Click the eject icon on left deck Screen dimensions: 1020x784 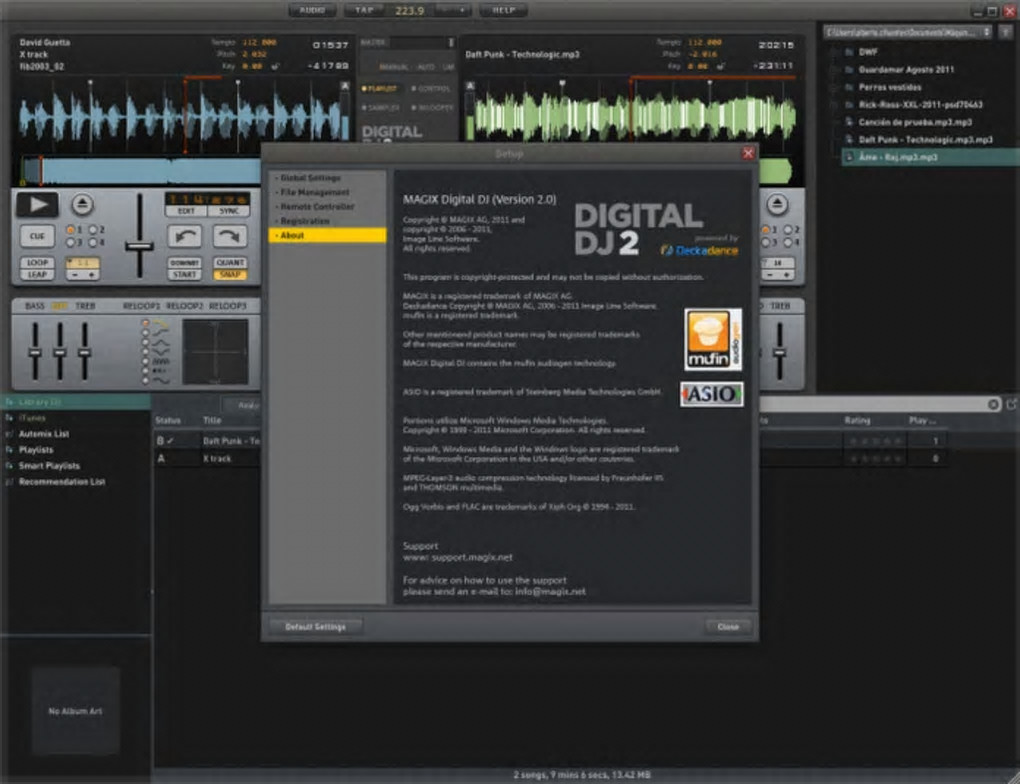[82, 204]
